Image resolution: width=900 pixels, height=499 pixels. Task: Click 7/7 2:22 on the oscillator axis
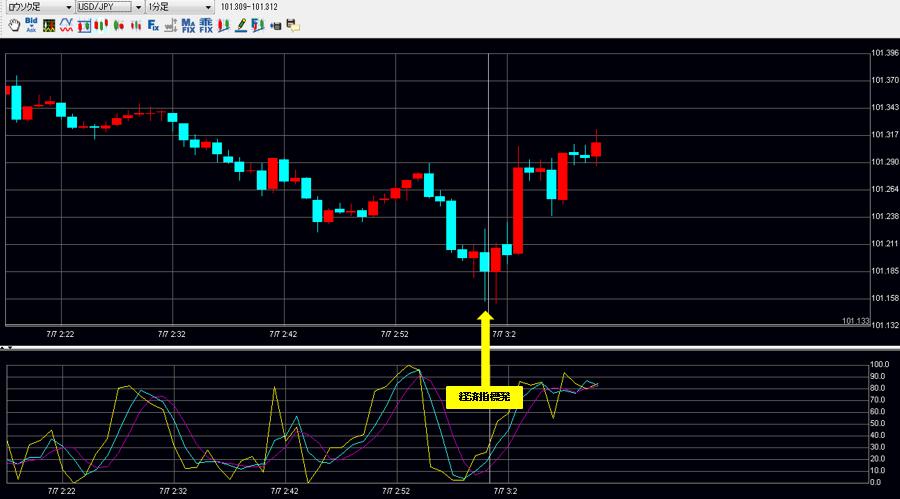click(61, 491)
